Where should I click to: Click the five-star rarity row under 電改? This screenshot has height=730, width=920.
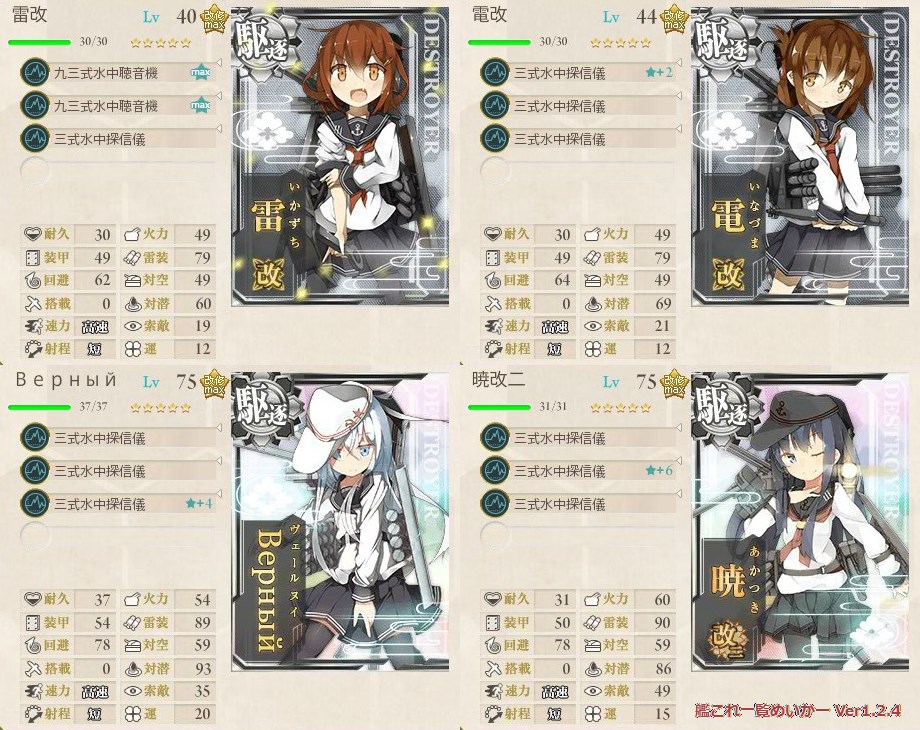click(x=621, y=42)
